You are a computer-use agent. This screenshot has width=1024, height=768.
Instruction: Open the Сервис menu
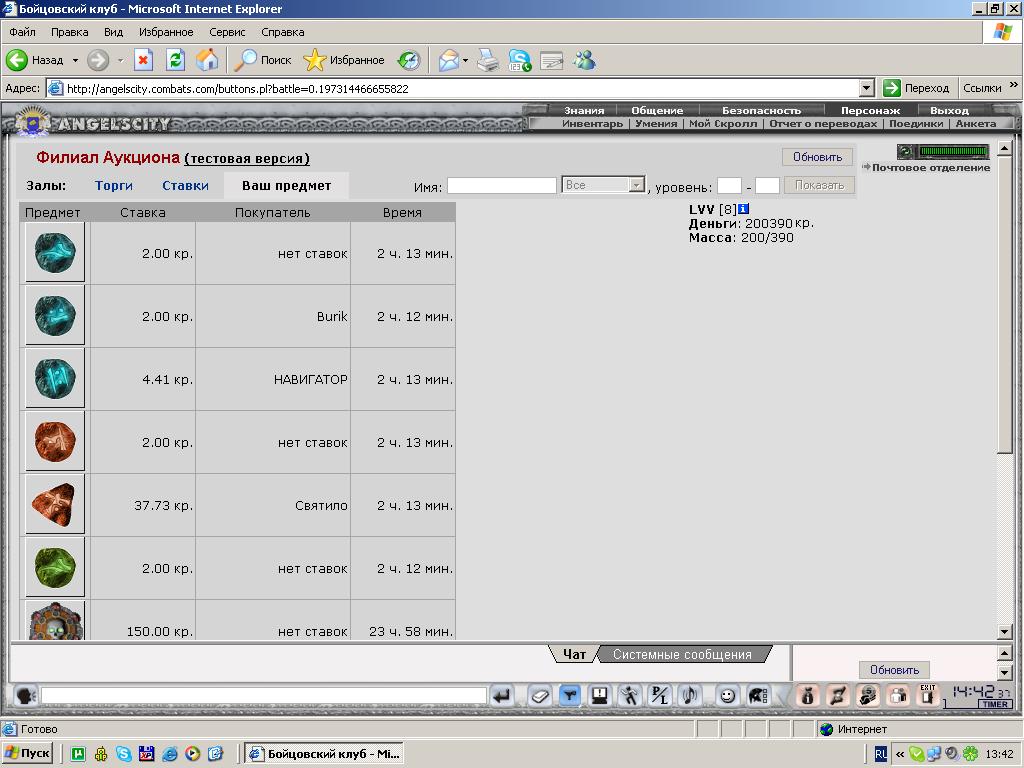click(227, 32)
